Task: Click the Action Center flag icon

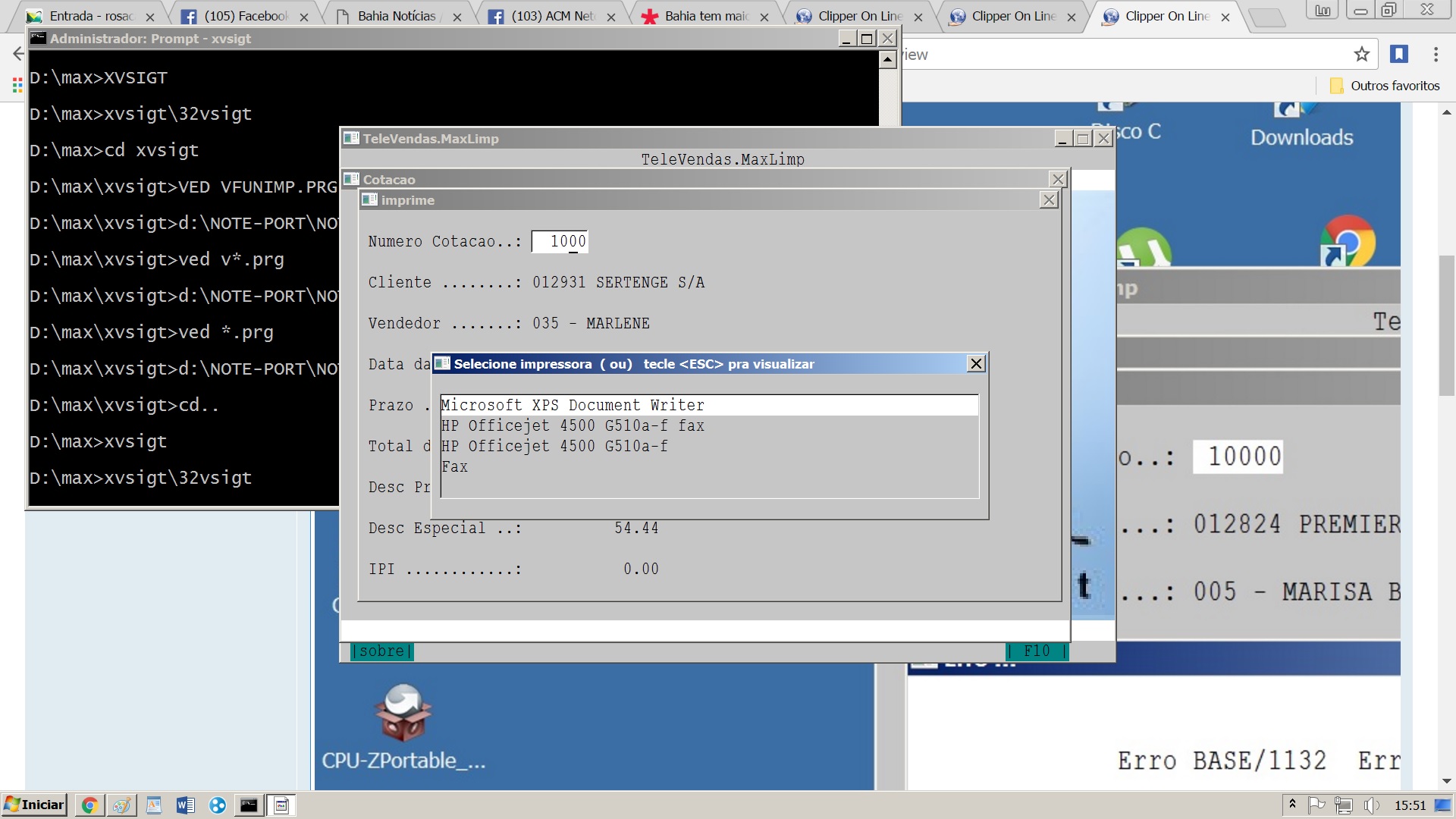Action: (x=1317, y=805)
